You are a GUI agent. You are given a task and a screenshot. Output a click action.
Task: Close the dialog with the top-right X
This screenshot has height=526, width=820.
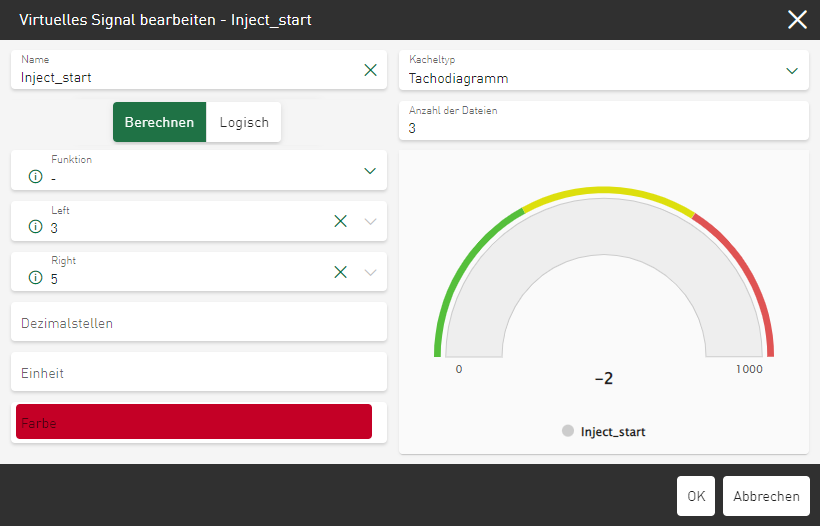pos(797,20)
